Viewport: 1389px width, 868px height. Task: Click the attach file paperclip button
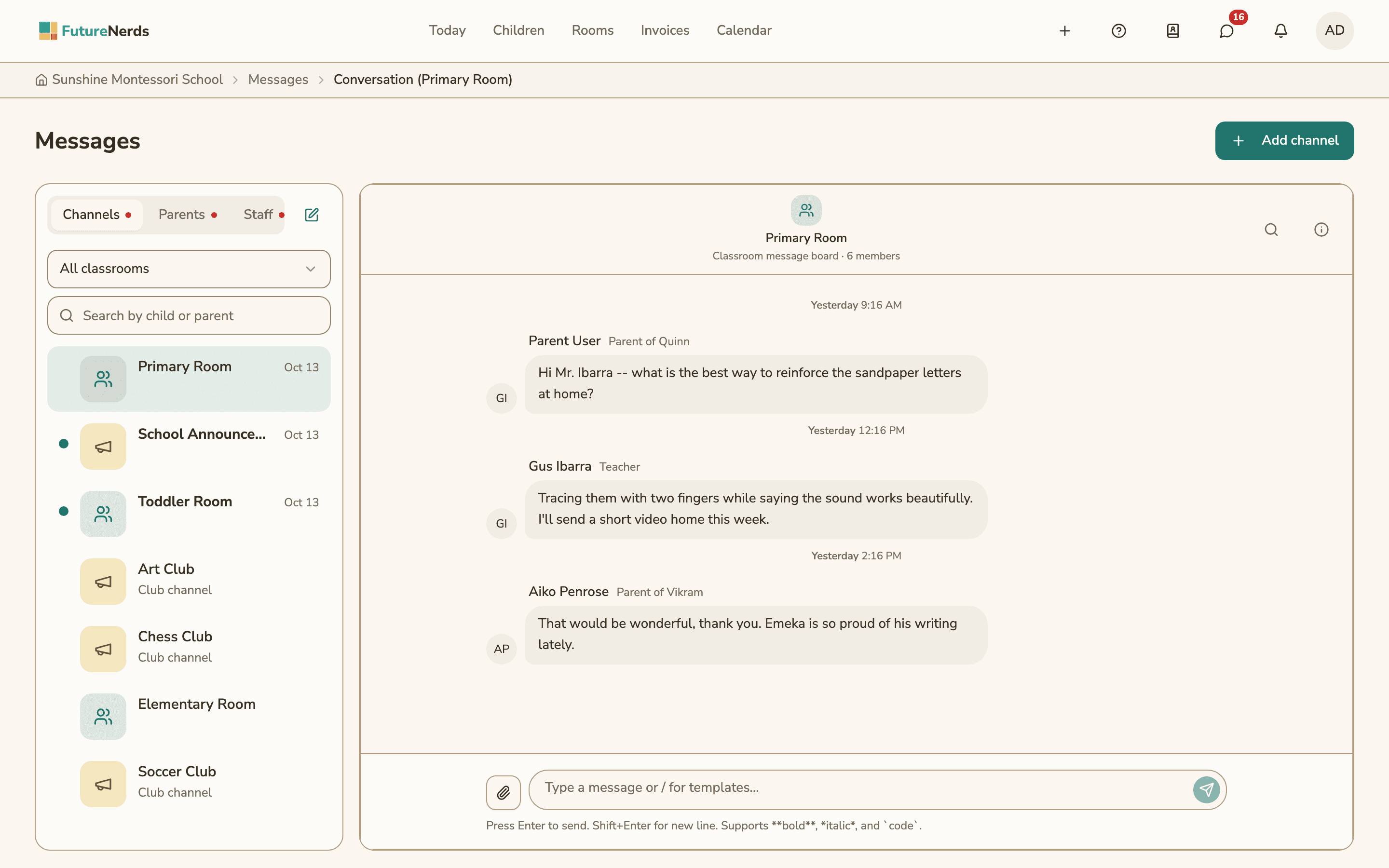coord(504,792)
